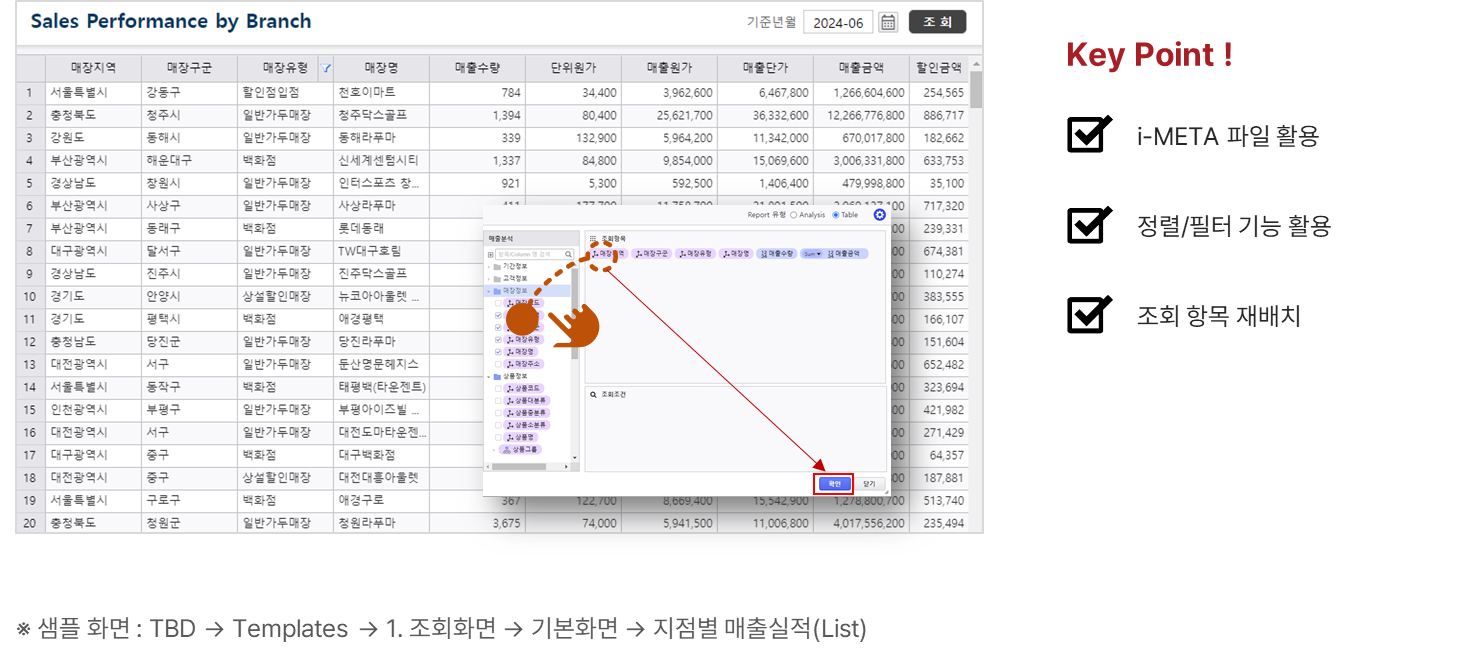Uncheck the 매장명 checkbox
1464x658 pixels.
[x=498, y=352]
